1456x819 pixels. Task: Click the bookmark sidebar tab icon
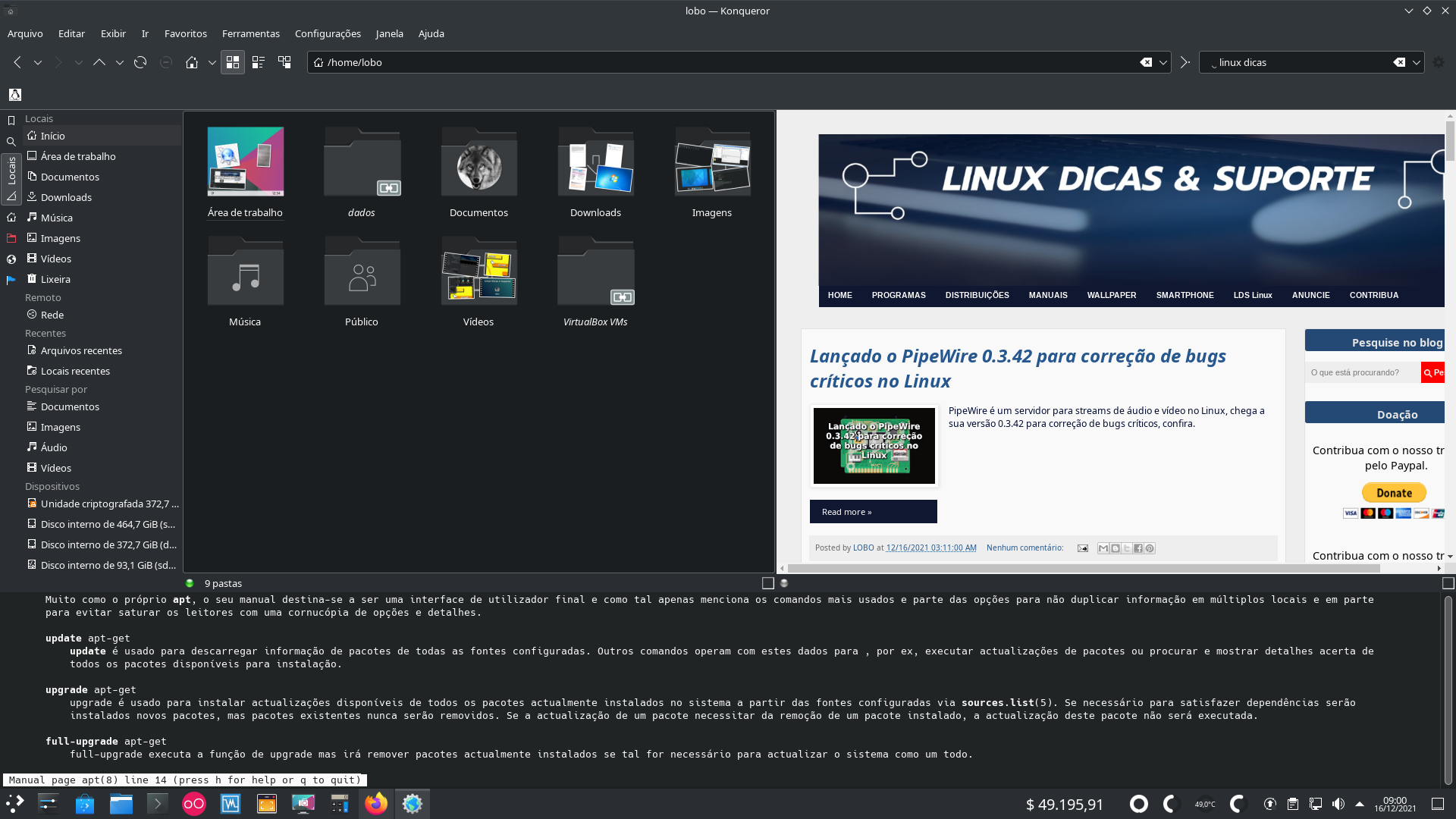coord(11,121)
